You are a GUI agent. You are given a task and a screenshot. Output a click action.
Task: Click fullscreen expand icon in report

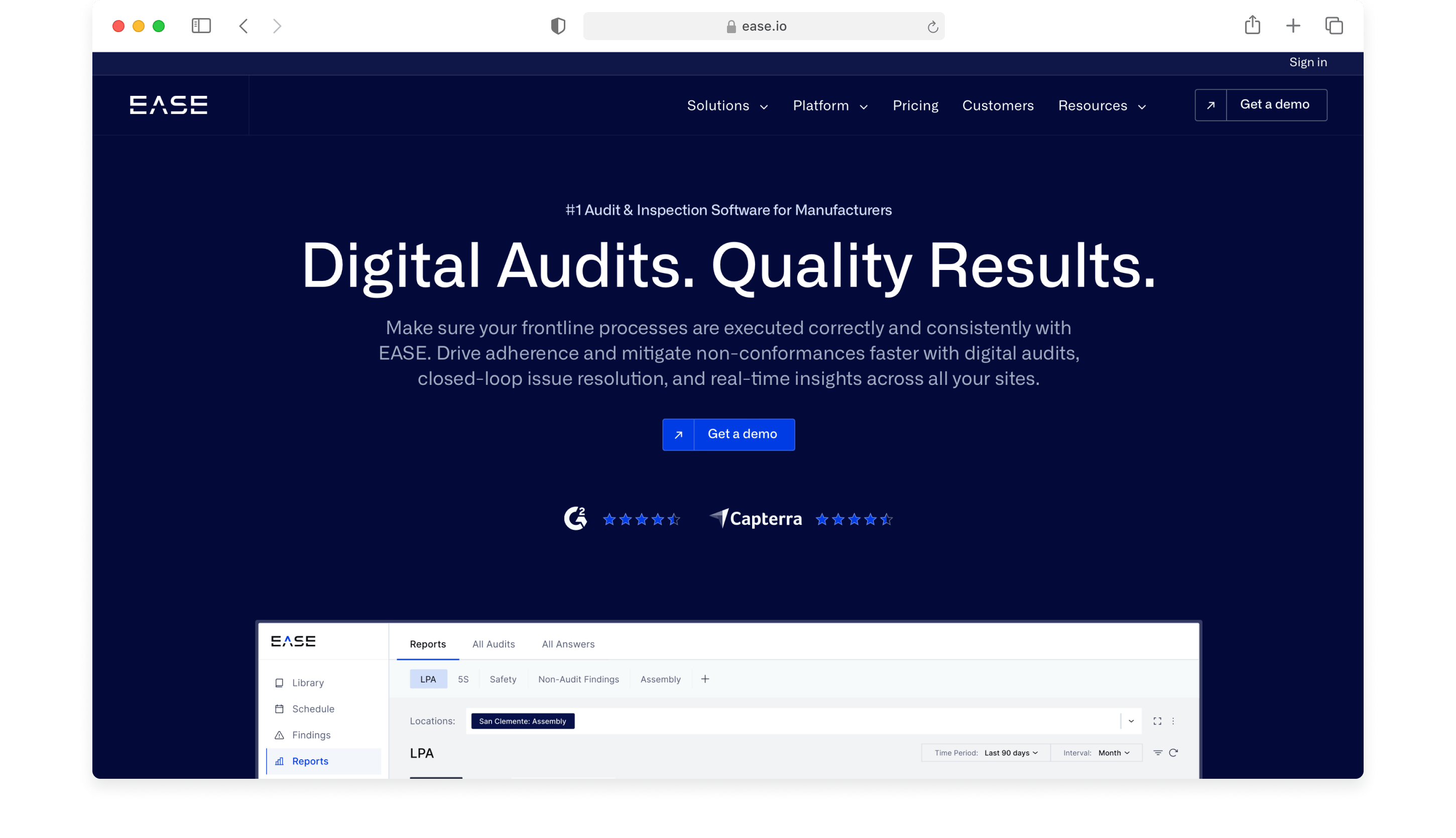coord(1157,721)
